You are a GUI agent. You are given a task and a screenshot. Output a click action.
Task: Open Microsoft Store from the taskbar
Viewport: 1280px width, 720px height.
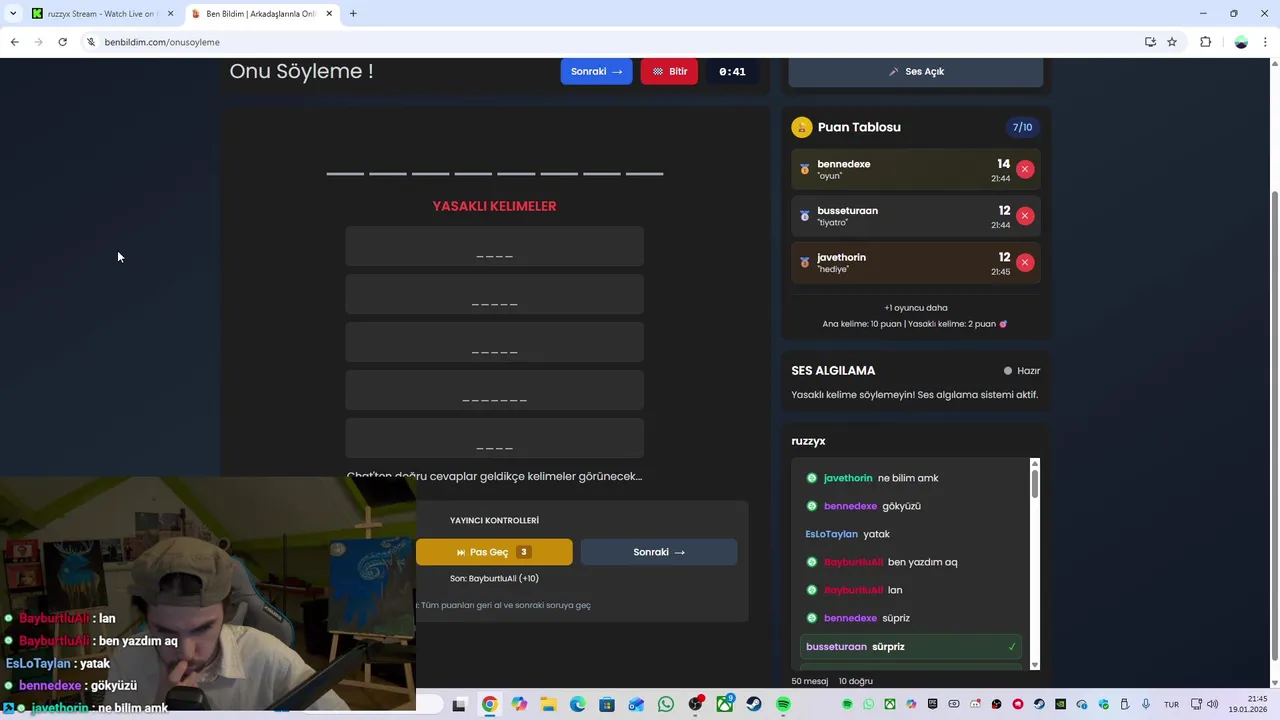tap(607, 705)
